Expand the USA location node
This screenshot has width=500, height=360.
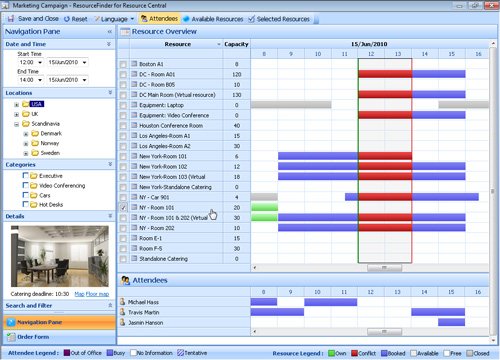(x=16, y=105)
